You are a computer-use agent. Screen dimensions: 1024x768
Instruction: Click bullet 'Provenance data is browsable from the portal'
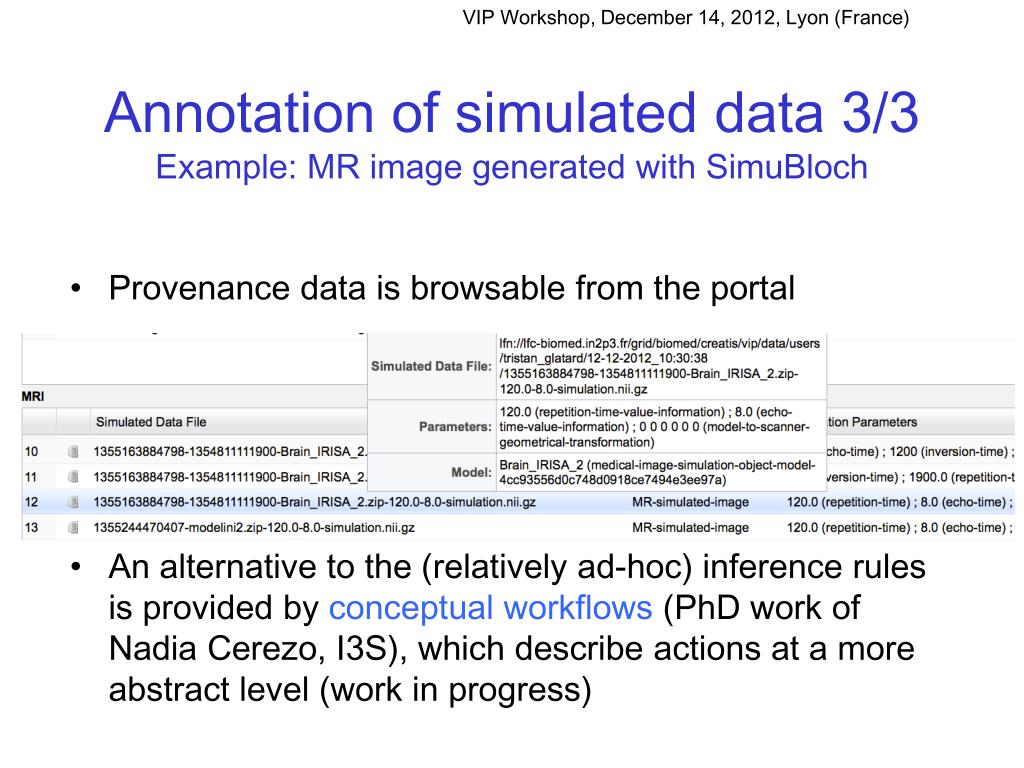click(x=452, y=288)
